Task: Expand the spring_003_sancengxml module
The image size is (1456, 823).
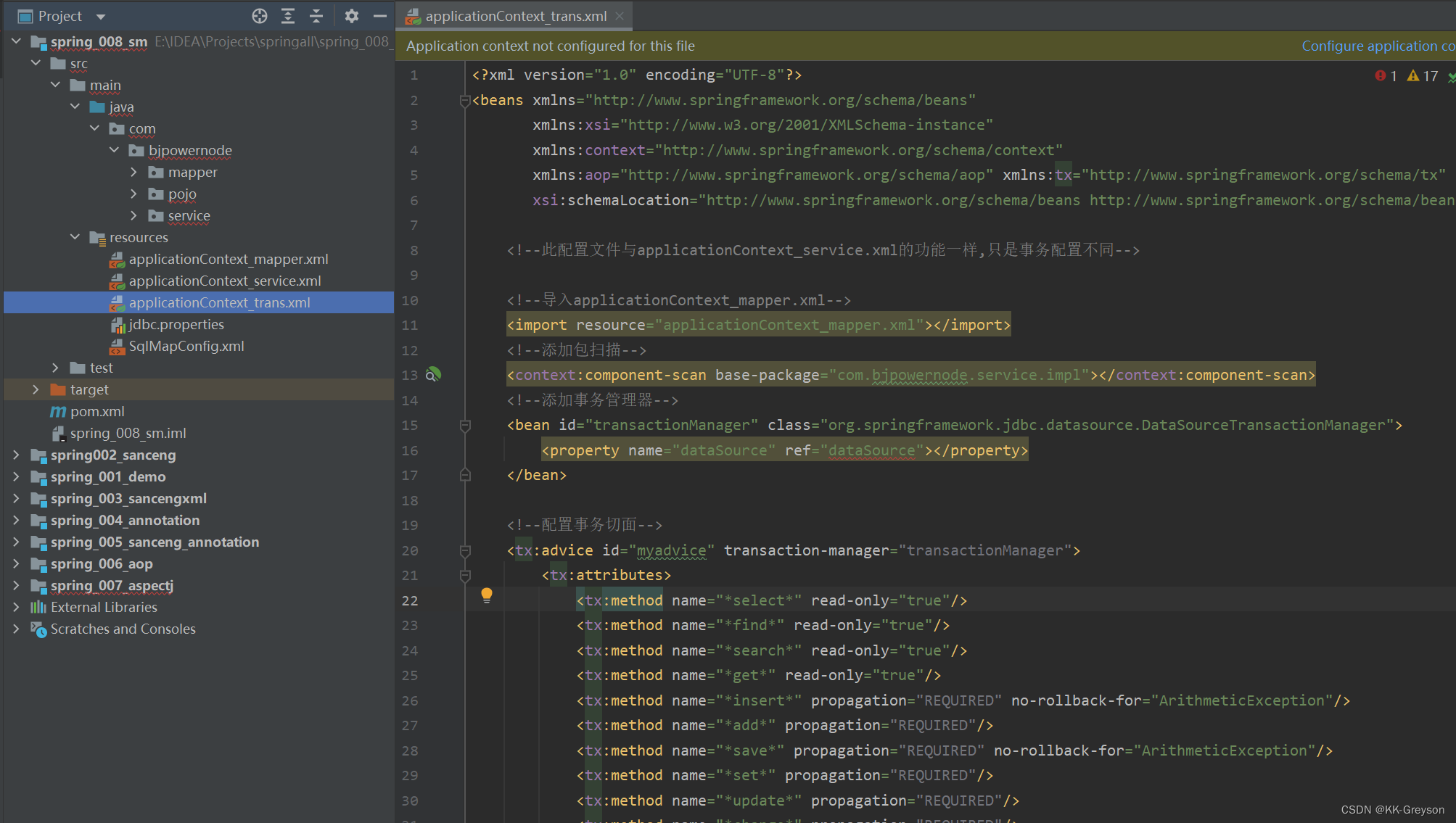Action: click(x=16, y=498)
